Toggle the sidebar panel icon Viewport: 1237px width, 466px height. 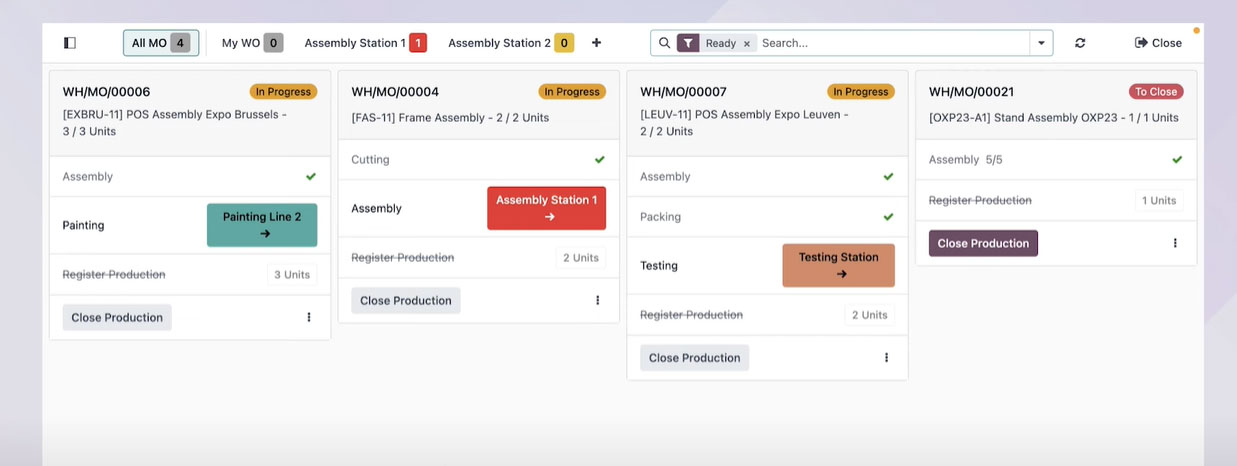coord(69,43)
